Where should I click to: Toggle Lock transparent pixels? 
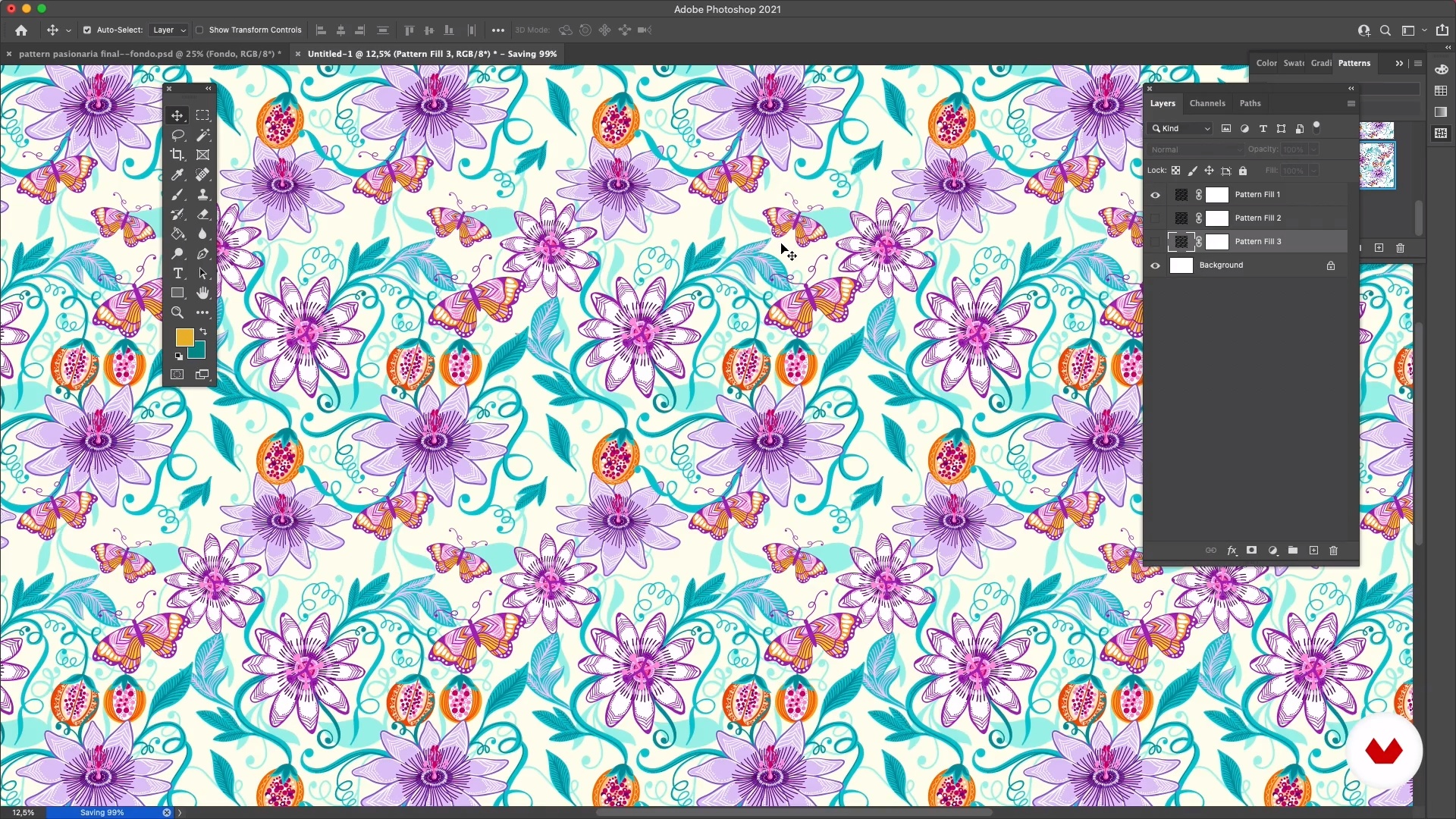(x=1175, y=171)
